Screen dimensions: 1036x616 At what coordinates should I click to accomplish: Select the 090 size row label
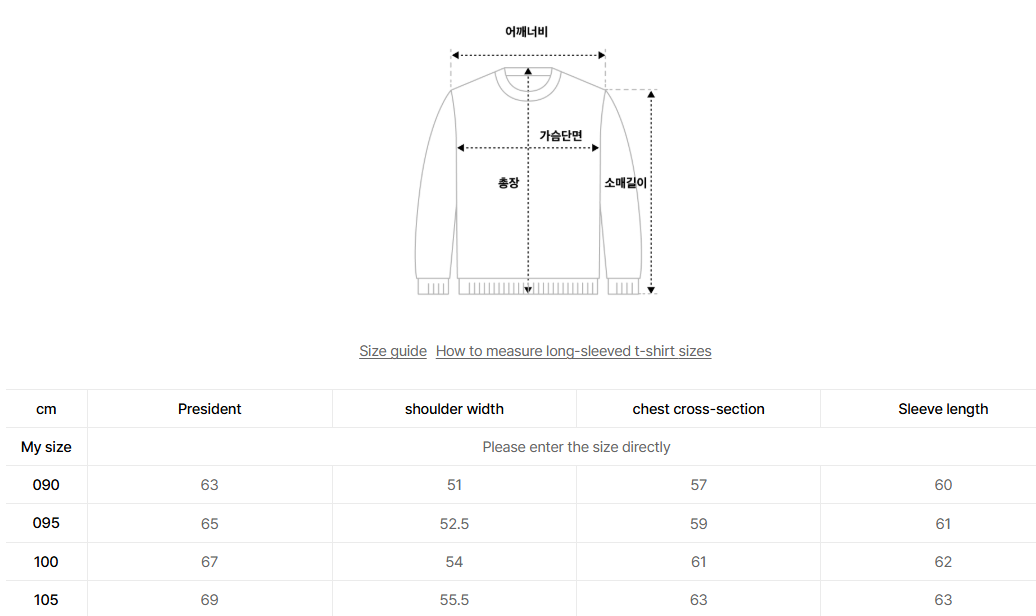point(46,485)
